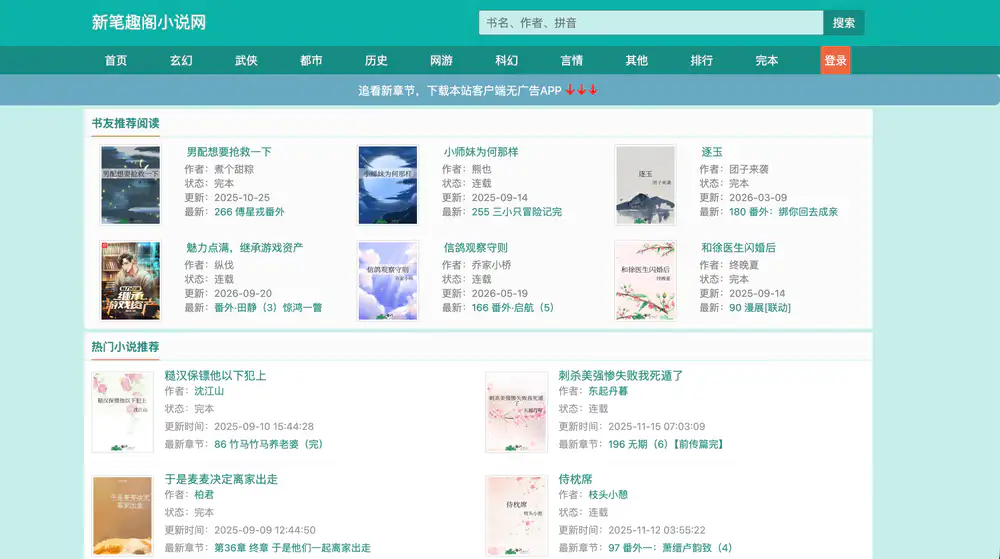1000x559 pixels.
Task: Open the 玄幻 category tab
Action: 181,61
